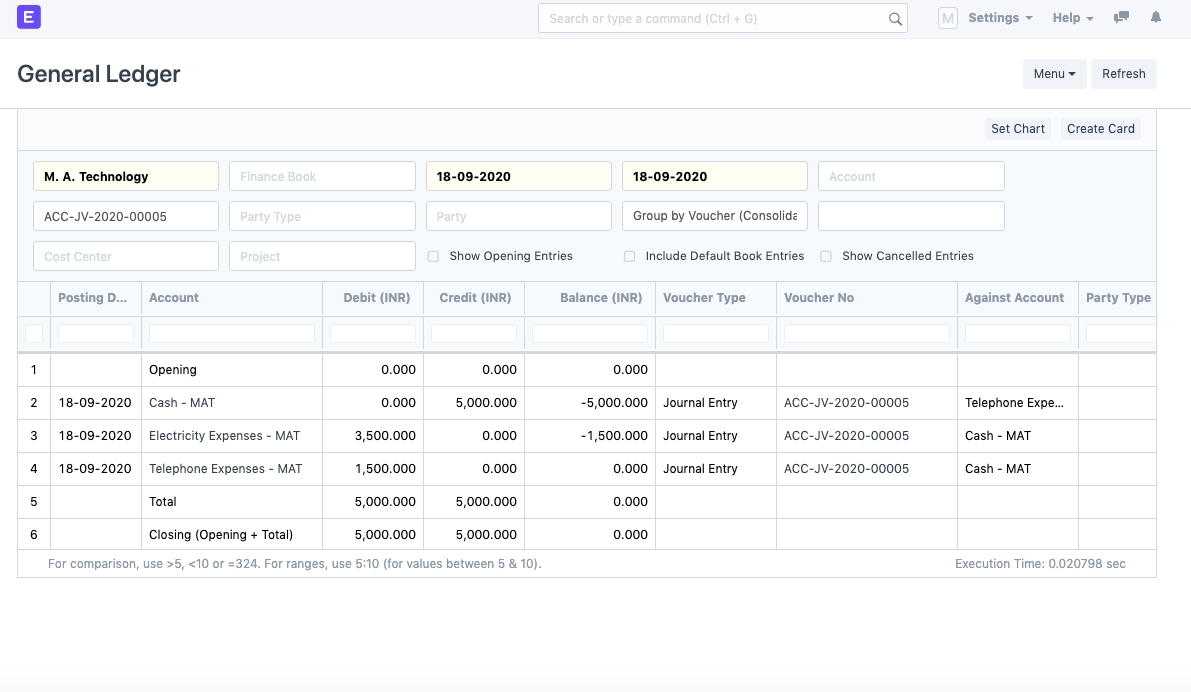Viewport: 1191px width, 692px height.
Task: Click the Create Card button
Action: pyautogui.click(x=1100, y=129)
